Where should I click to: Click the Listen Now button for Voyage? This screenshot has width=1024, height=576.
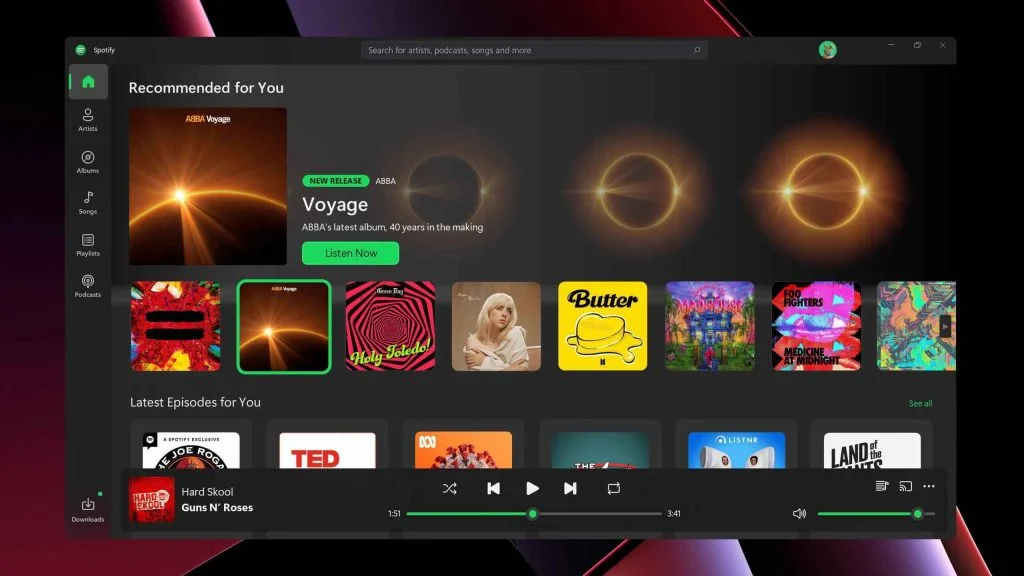pyautogui.click(x=350, y=253)
